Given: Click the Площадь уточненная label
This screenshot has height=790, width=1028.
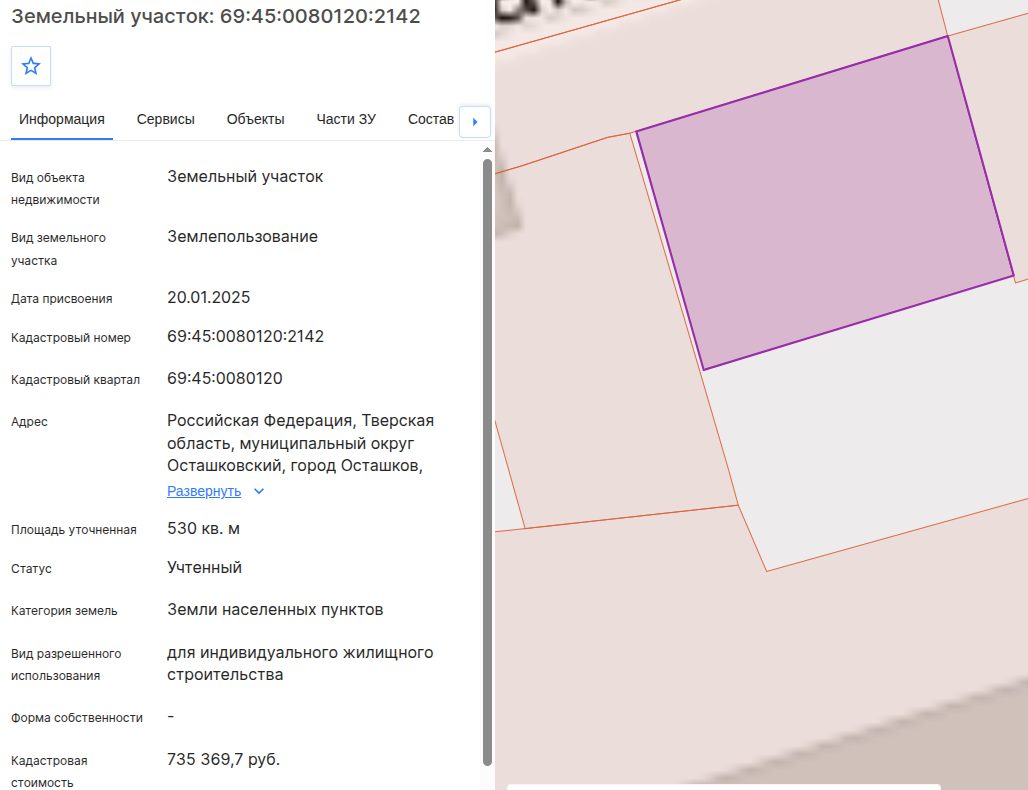Looking at the screenshot, I should pos(73,530).
